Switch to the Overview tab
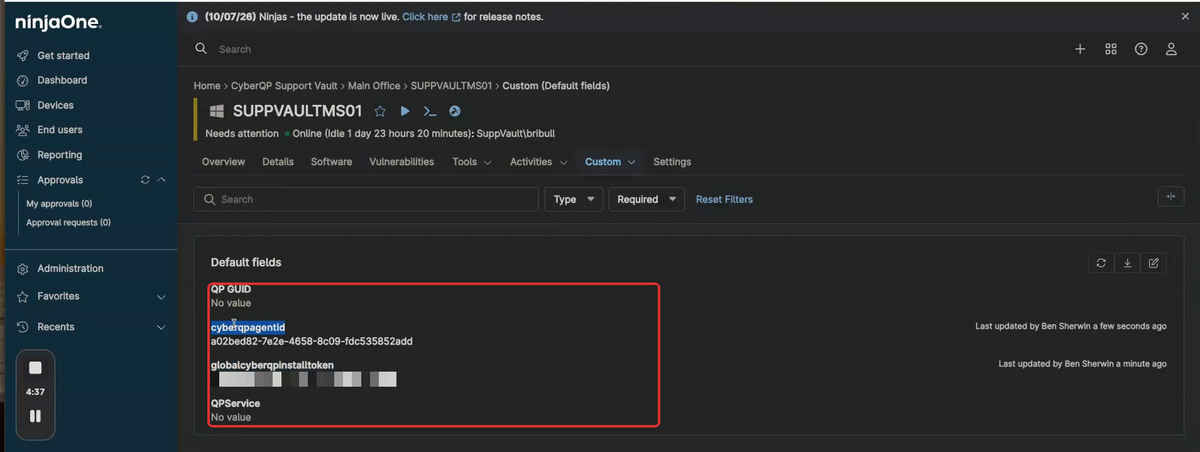This screenshot has width=1200, height=452. [x=224, y=162]
